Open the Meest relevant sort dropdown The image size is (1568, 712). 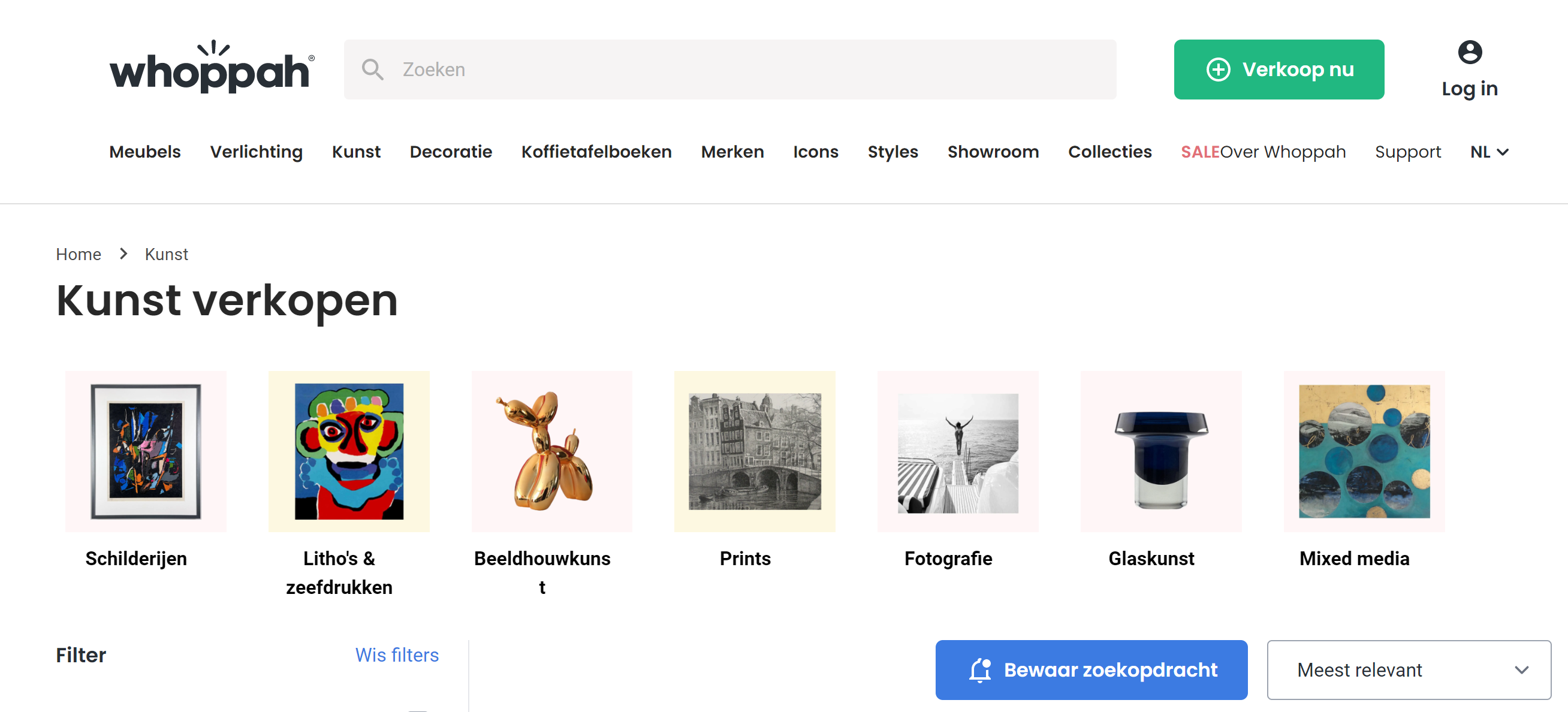(x=1409, y=669)
